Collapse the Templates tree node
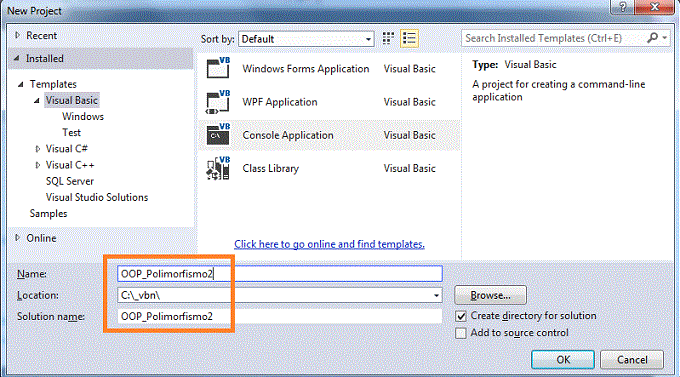Screen dimensions: 680x377 point(20,84)
